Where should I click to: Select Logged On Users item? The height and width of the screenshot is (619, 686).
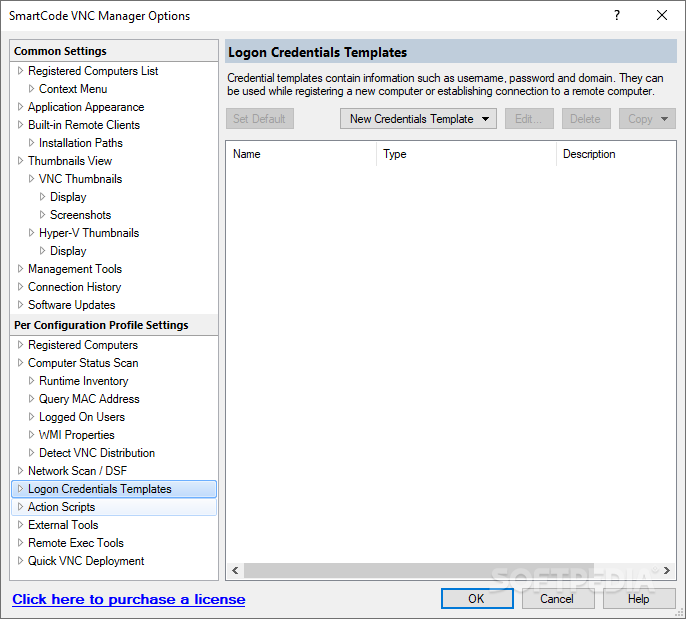tap(81, 416)
